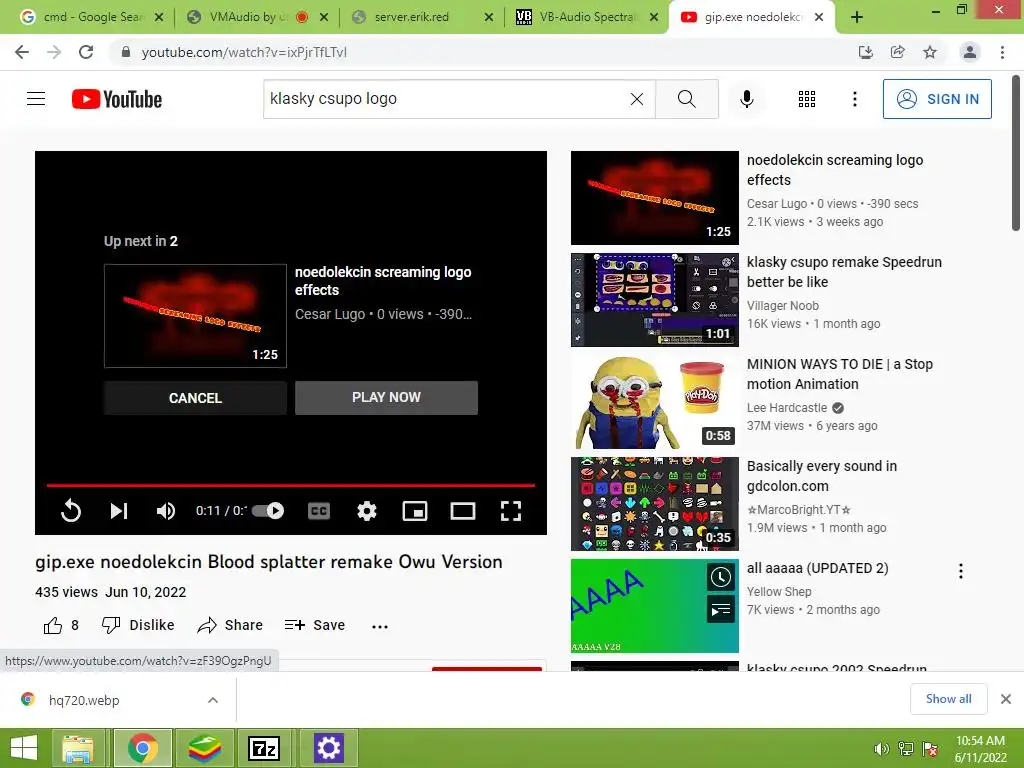This screenshot has height=768, width=1024.
Task: Open Basically every sound in gdcolon.com
Action: [822, 476]
